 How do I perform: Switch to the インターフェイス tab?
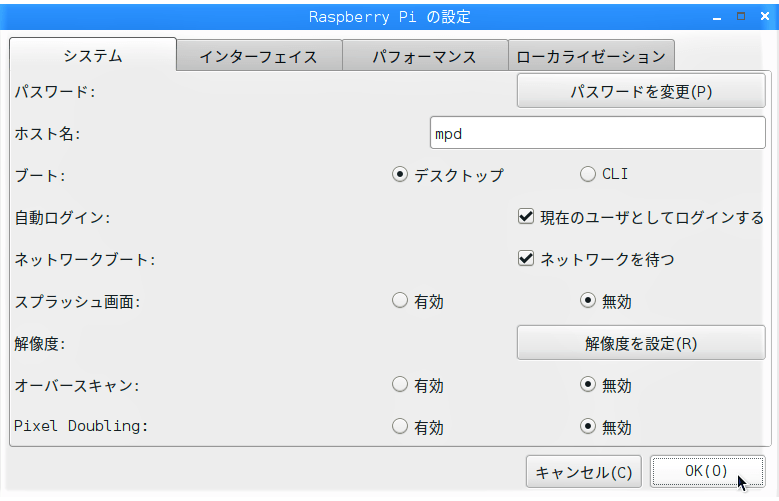[259, 56]
